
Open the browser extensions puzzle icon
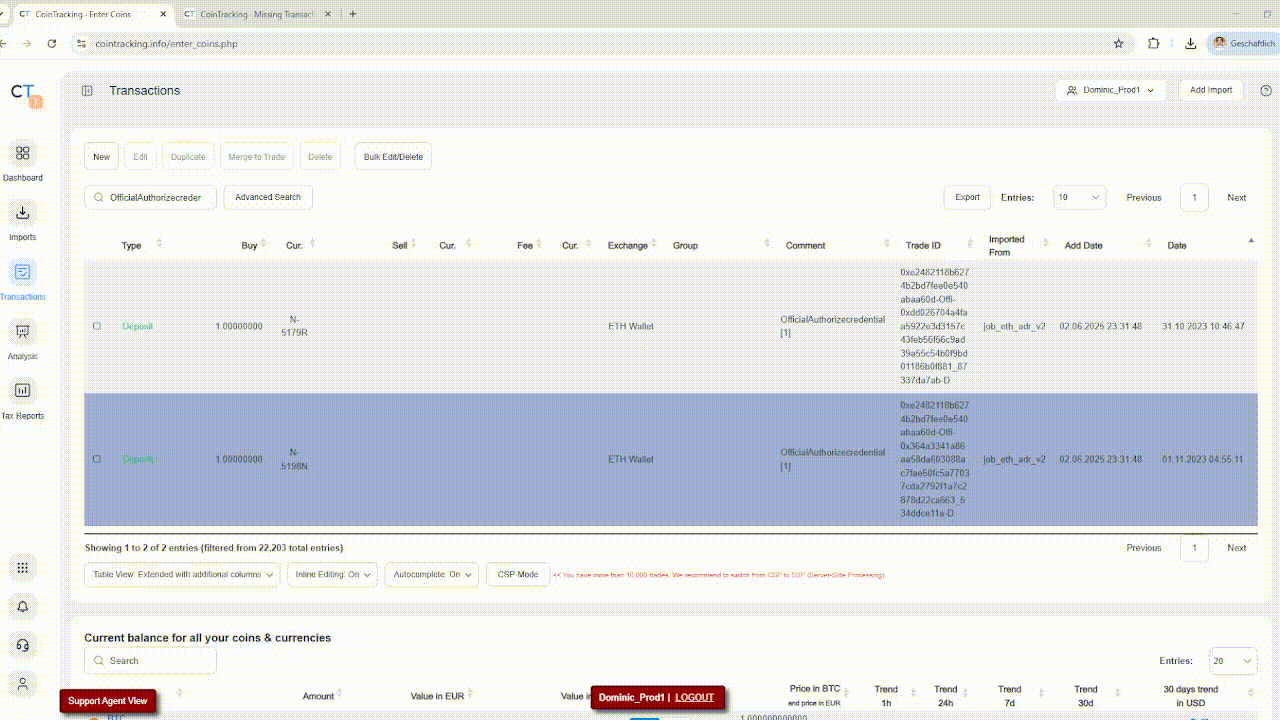[1154, 44]
